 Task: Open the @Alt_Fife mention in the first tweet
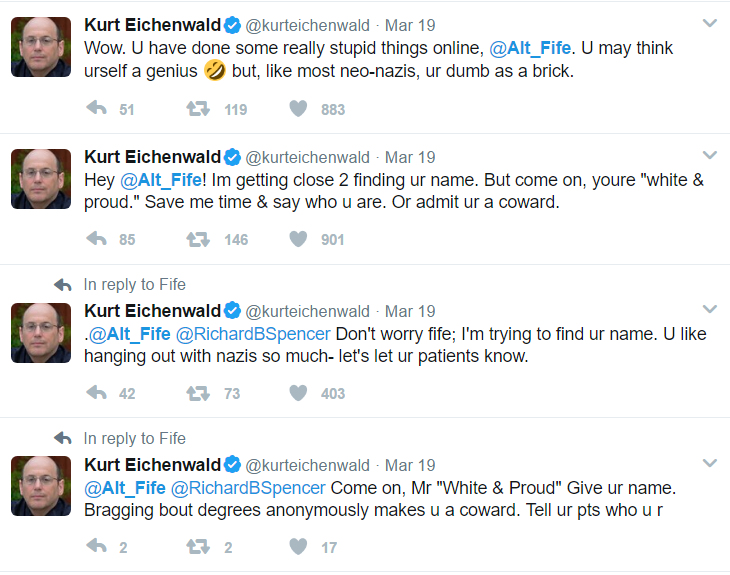tap(530, 48)
